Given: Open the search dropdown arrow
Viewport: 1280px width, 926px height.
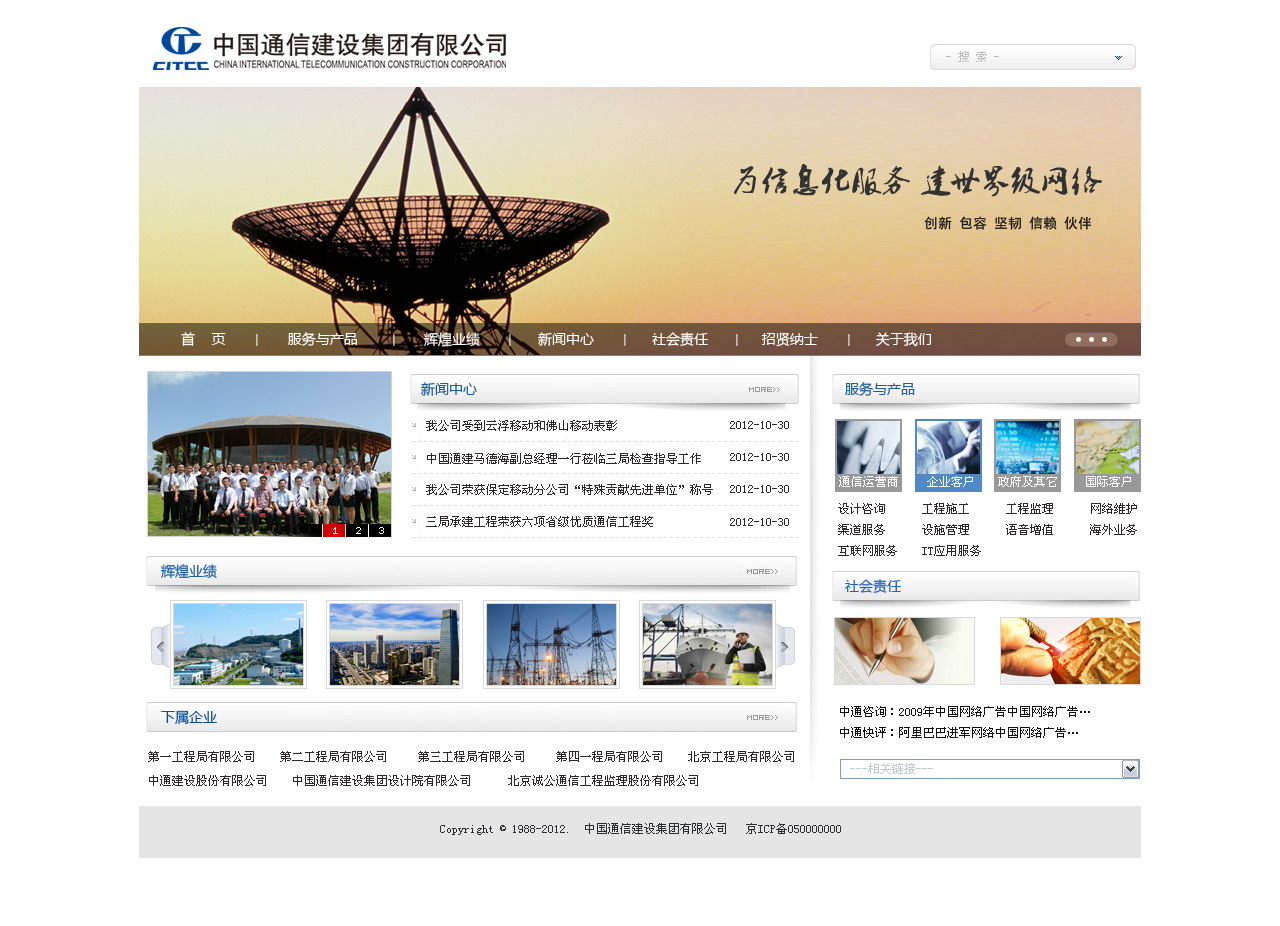Looking at the screenshot, I should tap(1118, 57).
